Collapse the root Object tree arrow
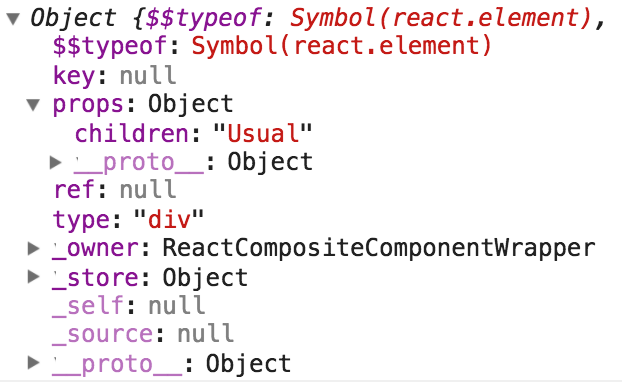Image resolution: width=622 pixels, height=386 pixels. pyautogui.click(x=13, y=19)
